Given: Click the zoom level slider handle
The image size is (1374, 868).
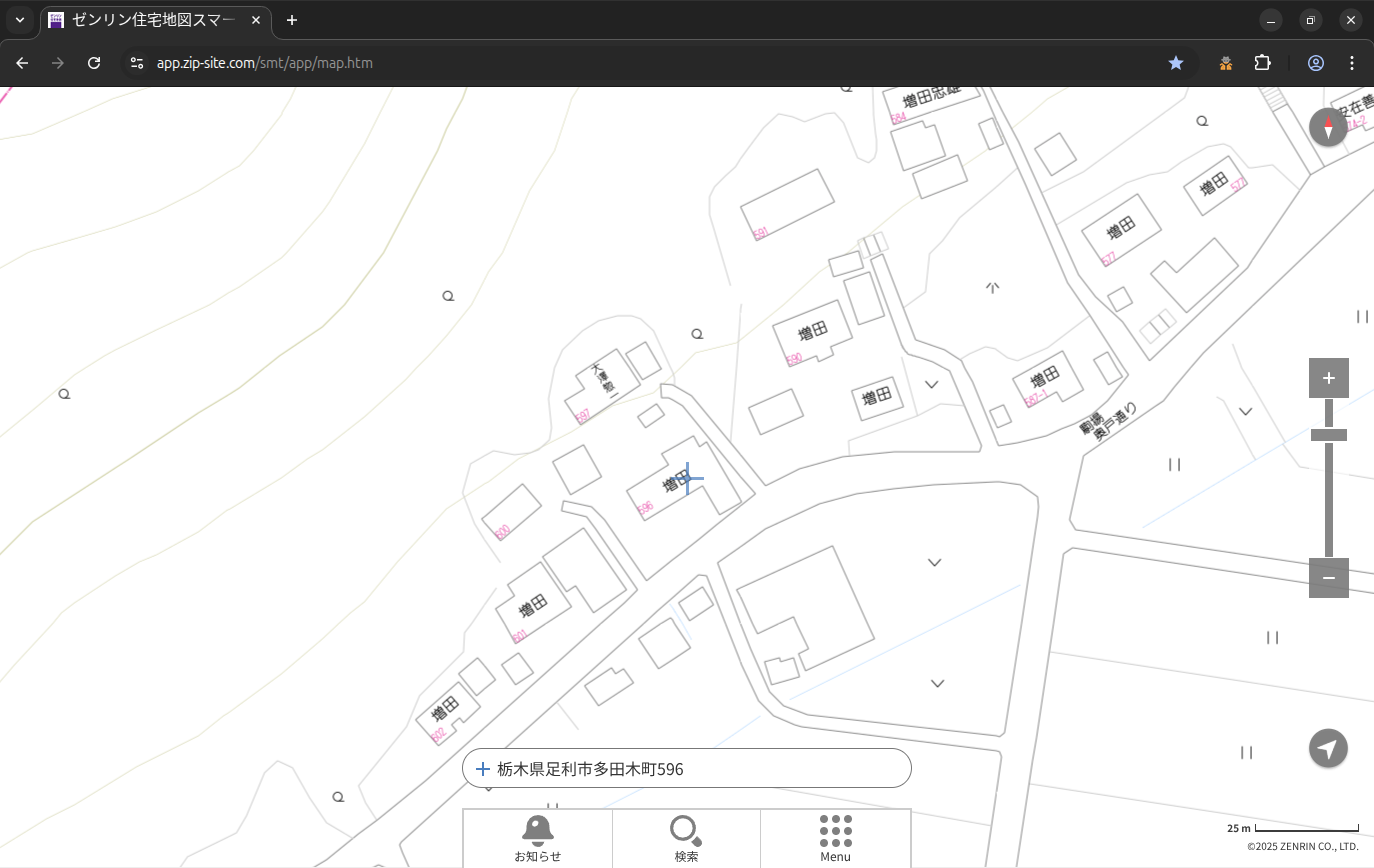Looking at the screenshot, I should (1328, 435).
